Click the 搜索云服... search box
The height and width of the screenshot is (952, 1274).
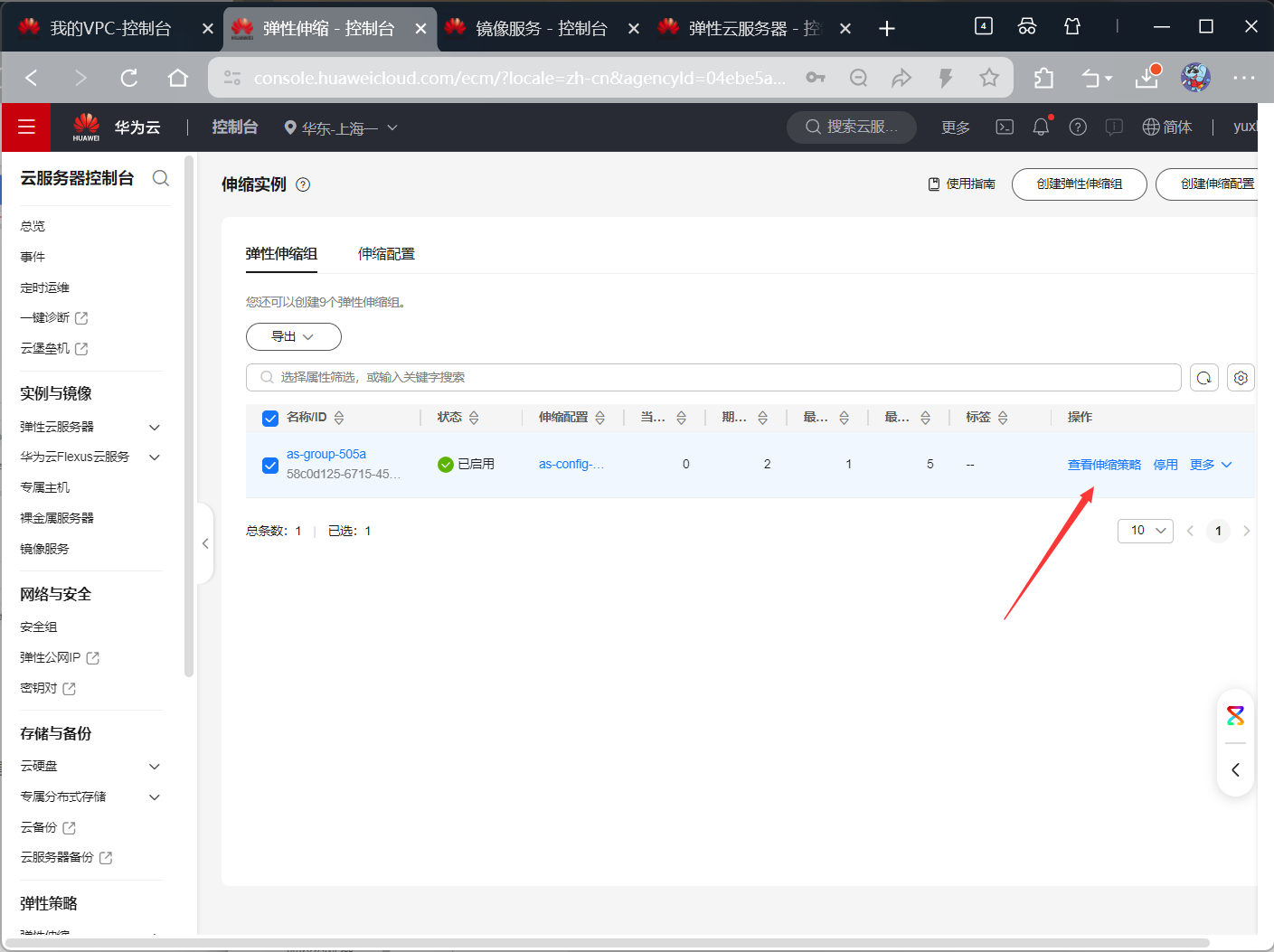pyautogui.click(x=852, y=127)
